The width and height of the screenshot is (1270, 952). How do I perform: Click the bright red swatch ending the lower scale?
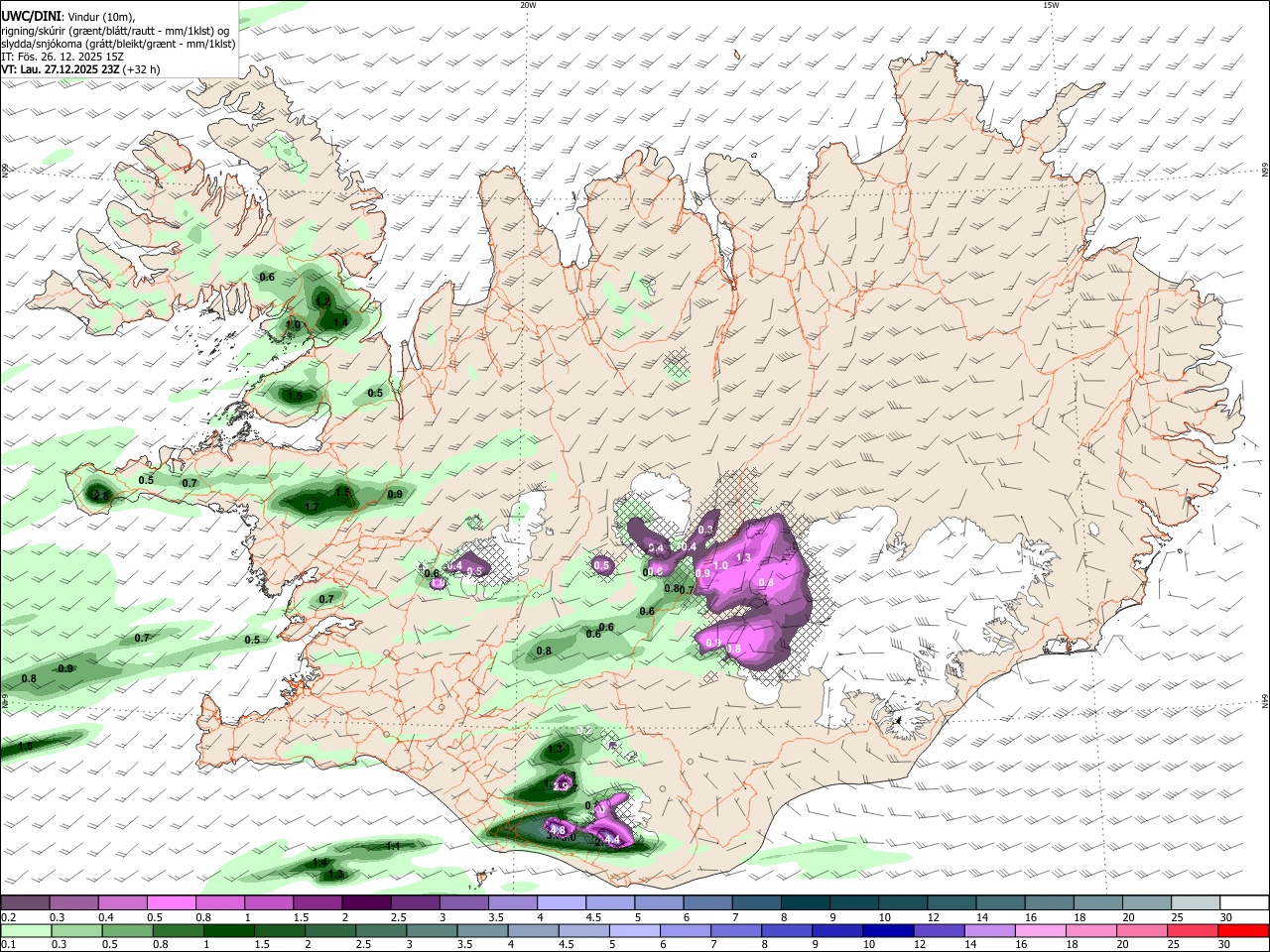[x=1242, y=931]
